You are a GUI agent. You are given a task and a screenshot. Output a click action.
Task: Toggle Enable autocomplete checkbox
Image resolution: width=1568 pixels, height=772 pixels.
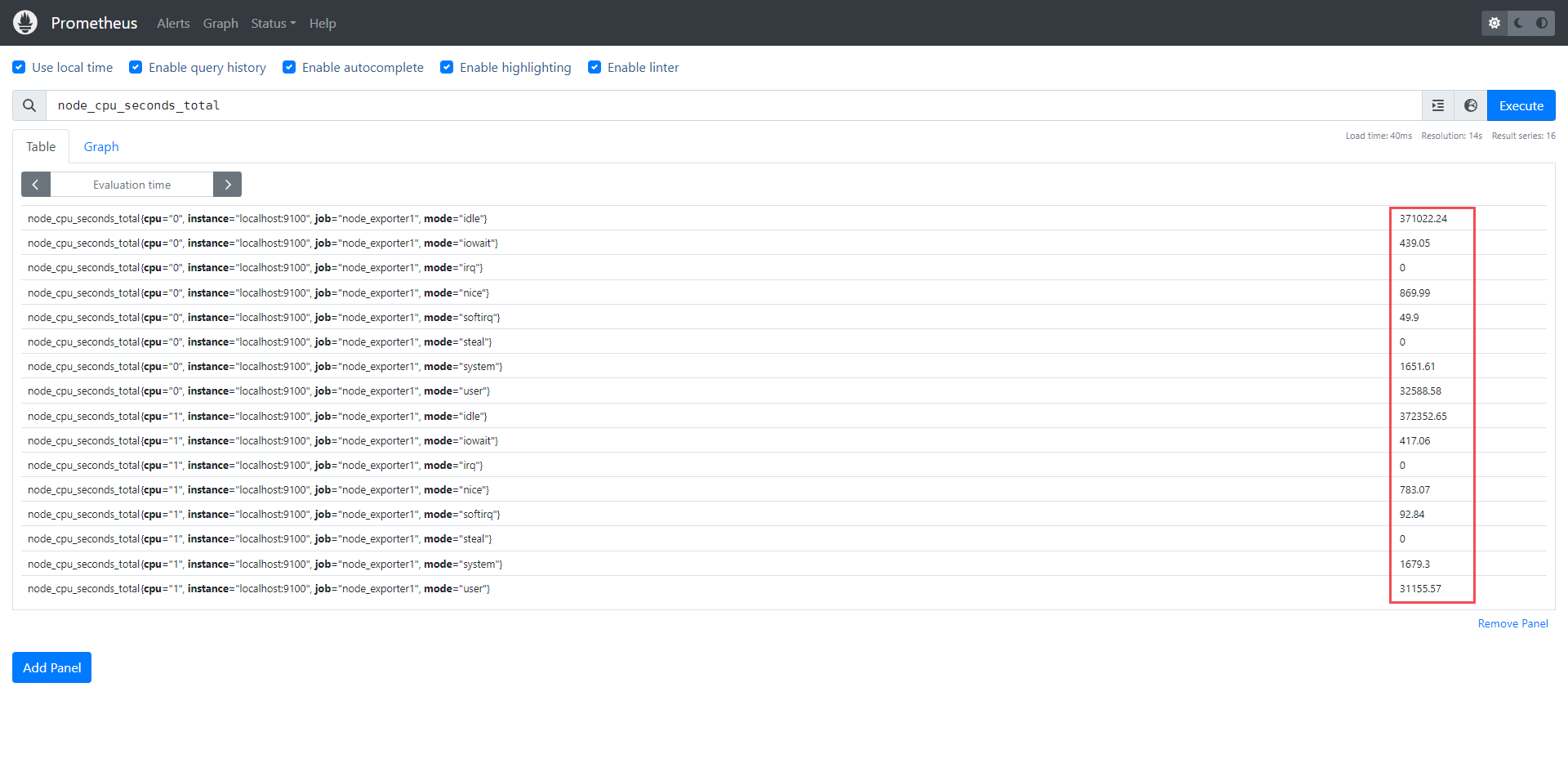(289, 67)
